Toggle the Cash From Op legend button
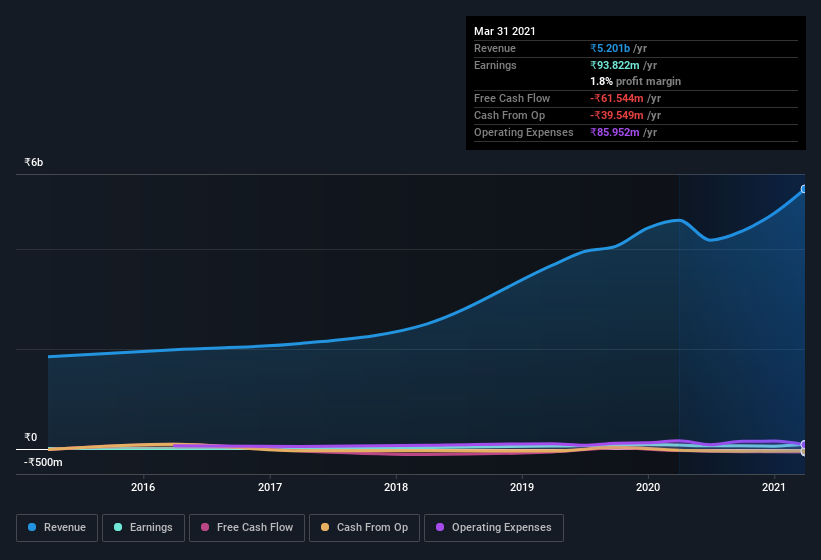The height and width of the screenshot is (560, 821). pos(364,528)
